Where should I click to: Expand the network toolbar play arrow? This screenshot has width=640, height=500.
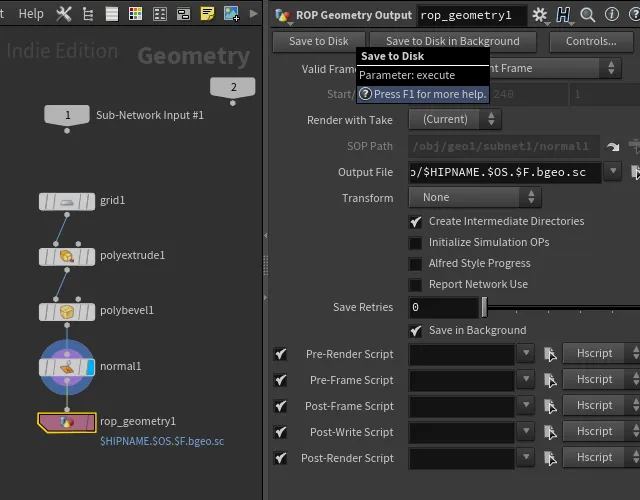253,14
